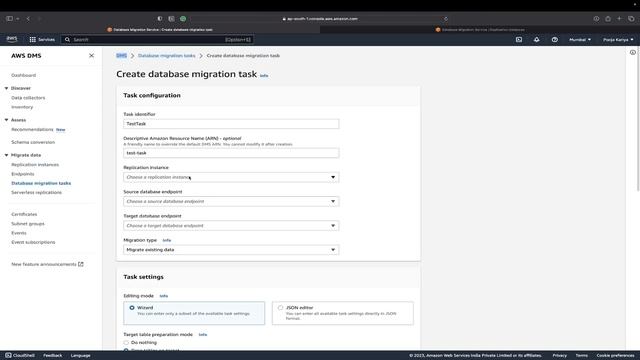Open Info link beside Editing mode
Image resolution: width=640 pixels, height=360 pixels.
(x=163, y=296)
